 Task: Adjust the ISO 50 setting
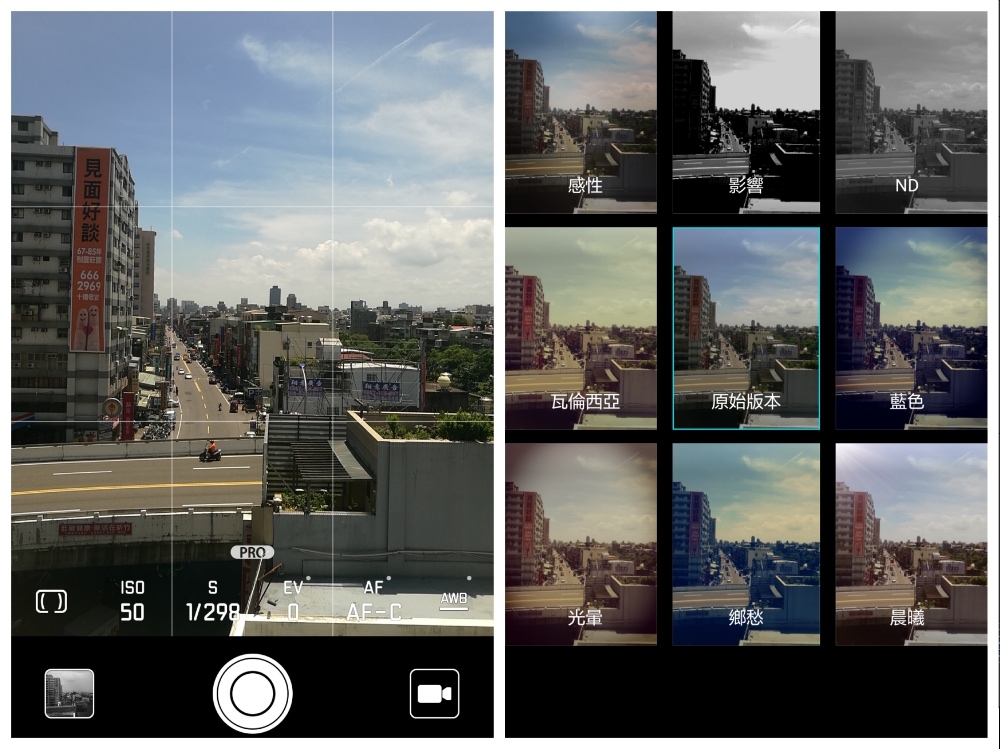pos(132,600)
